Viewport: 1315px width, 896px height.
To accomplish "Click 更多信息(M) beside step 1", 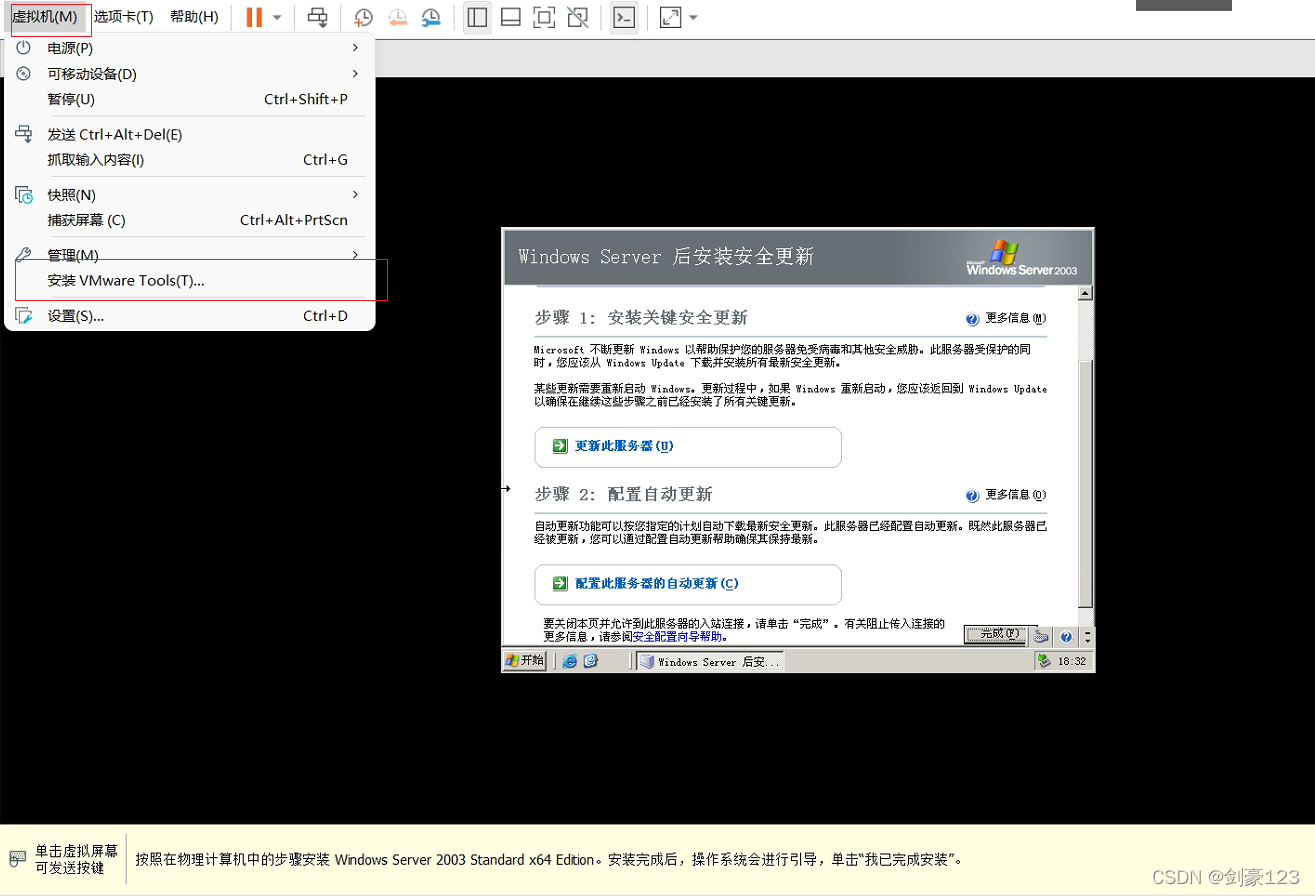I will [x=1015, y=319].
